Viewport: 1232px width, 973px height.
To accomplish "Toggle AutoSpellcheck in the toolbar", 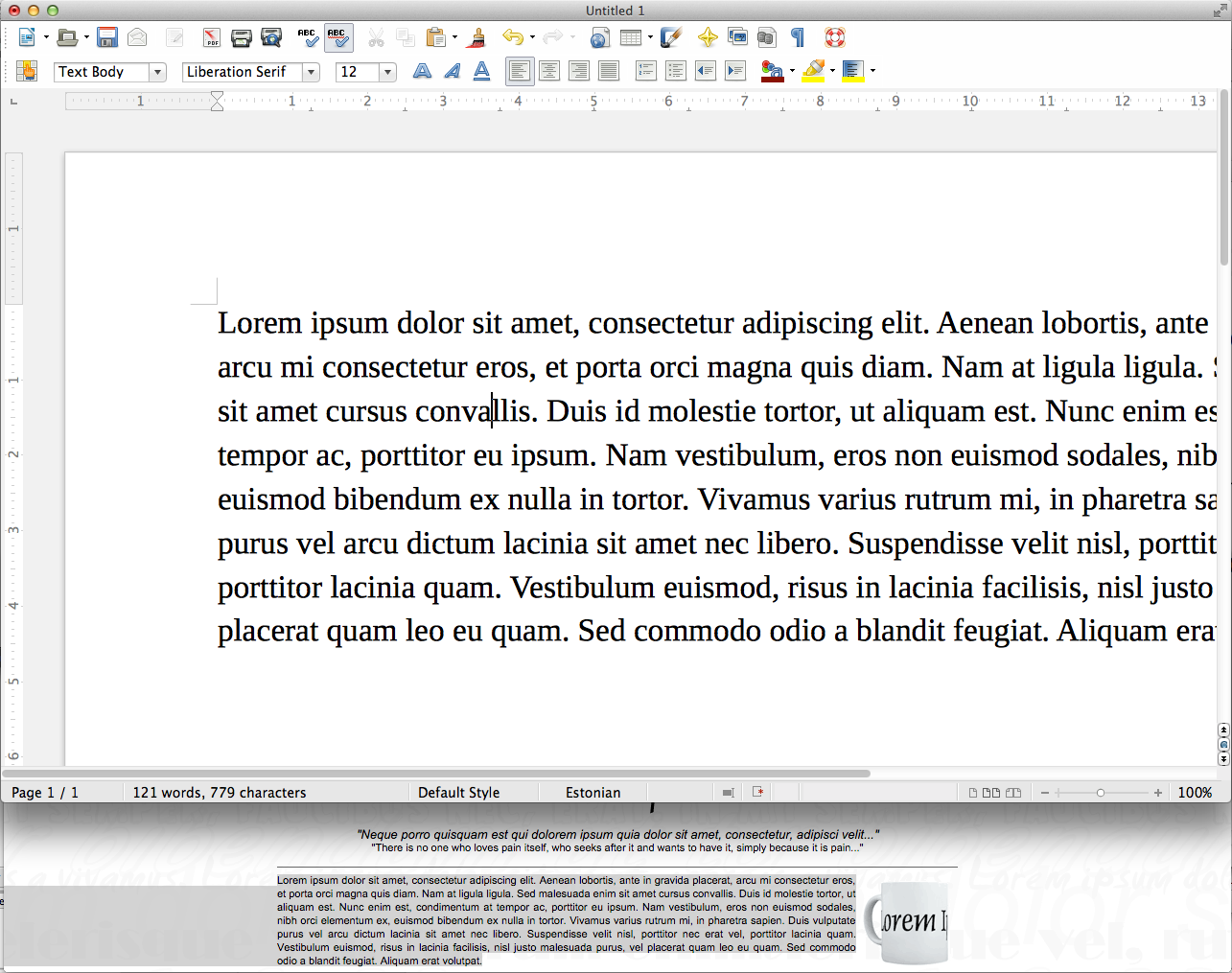I will 337,37.
